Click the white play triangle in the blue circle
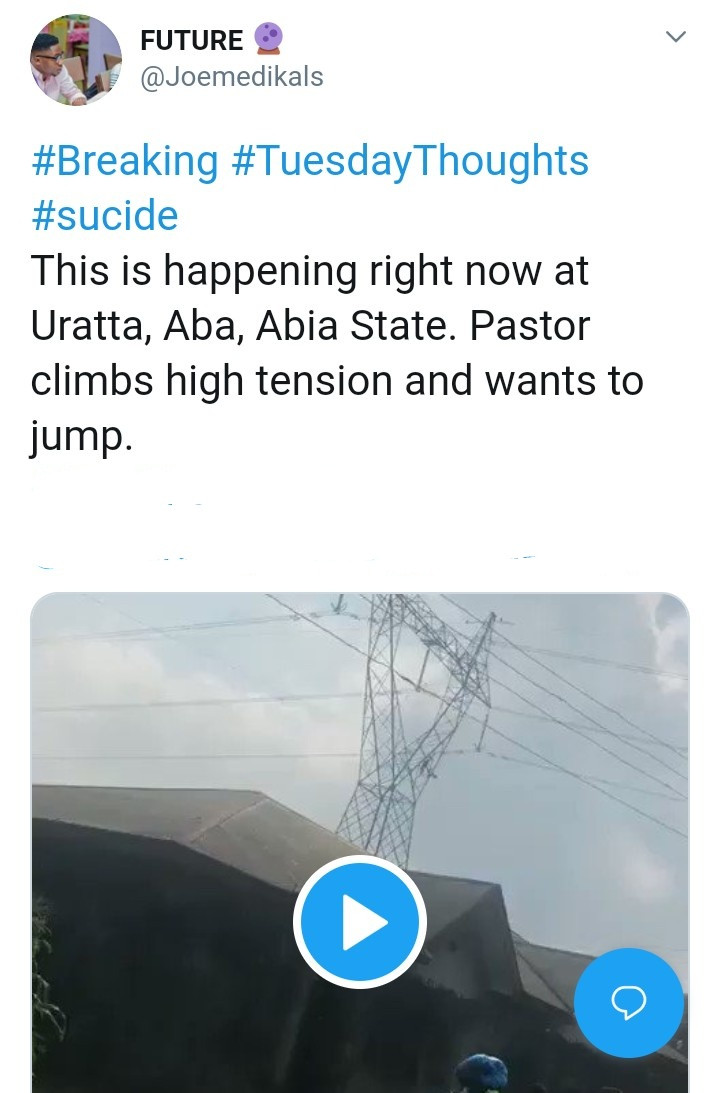This screenshot has height=1093, width=720. (364, 922)
